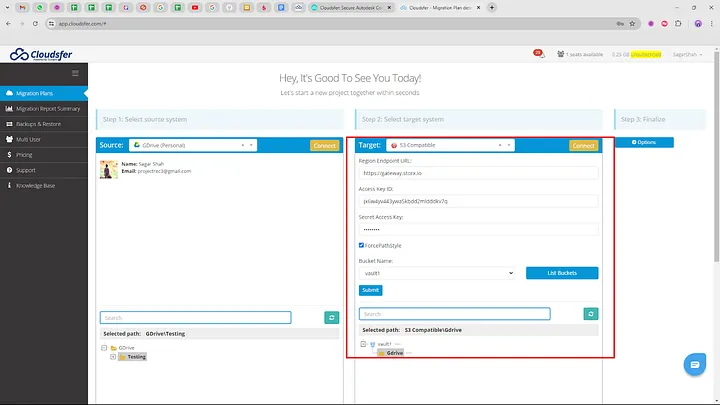
Task: Reload the current page
Action: [35, 23]
